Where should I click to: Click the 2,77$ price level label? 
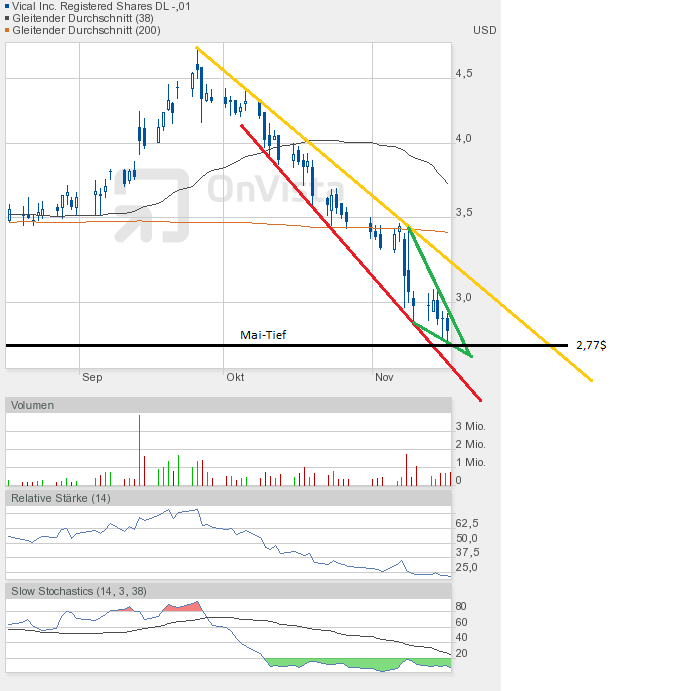click(591, 345)
